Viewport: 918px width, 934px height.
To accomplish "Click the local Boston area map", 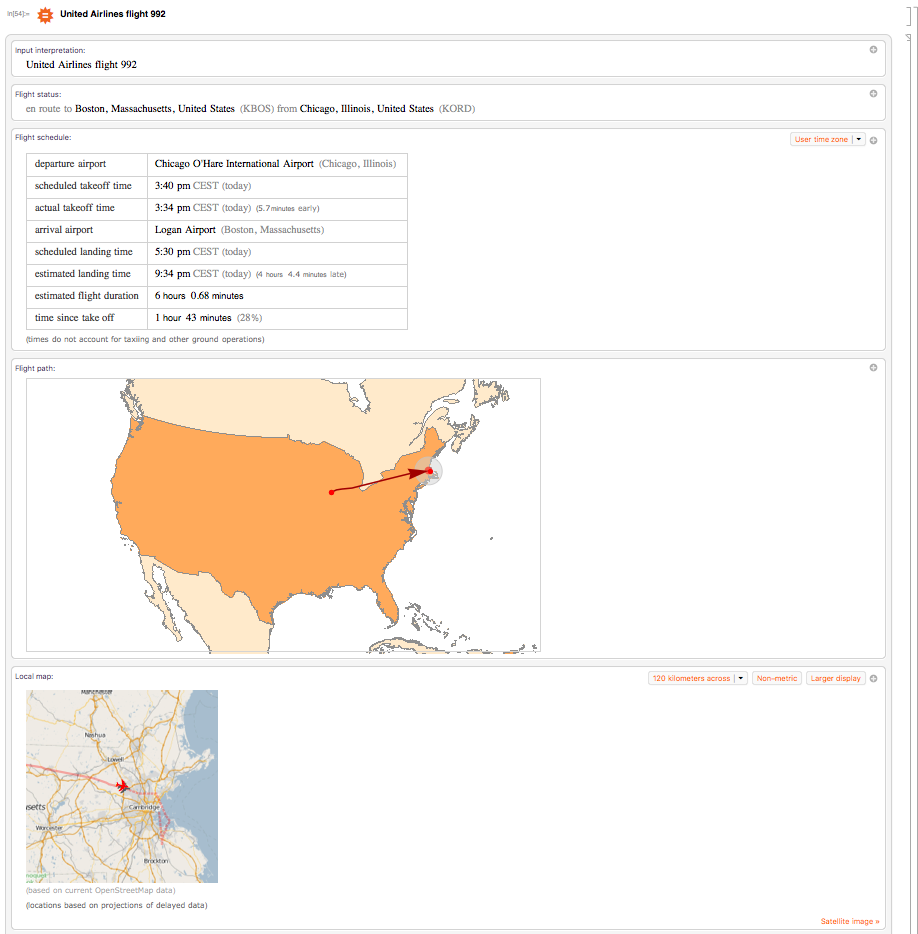I will pyautogui.click(x=122, y=786).
